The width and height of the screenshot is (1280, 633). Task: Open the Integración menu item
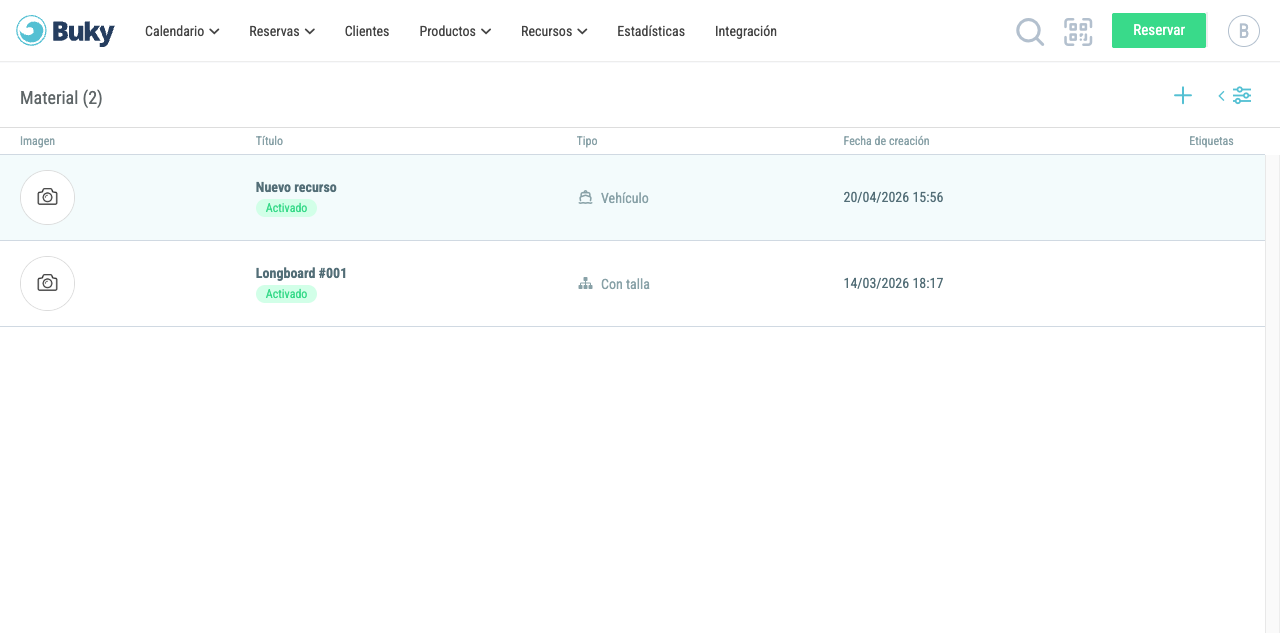coord(746,32)
